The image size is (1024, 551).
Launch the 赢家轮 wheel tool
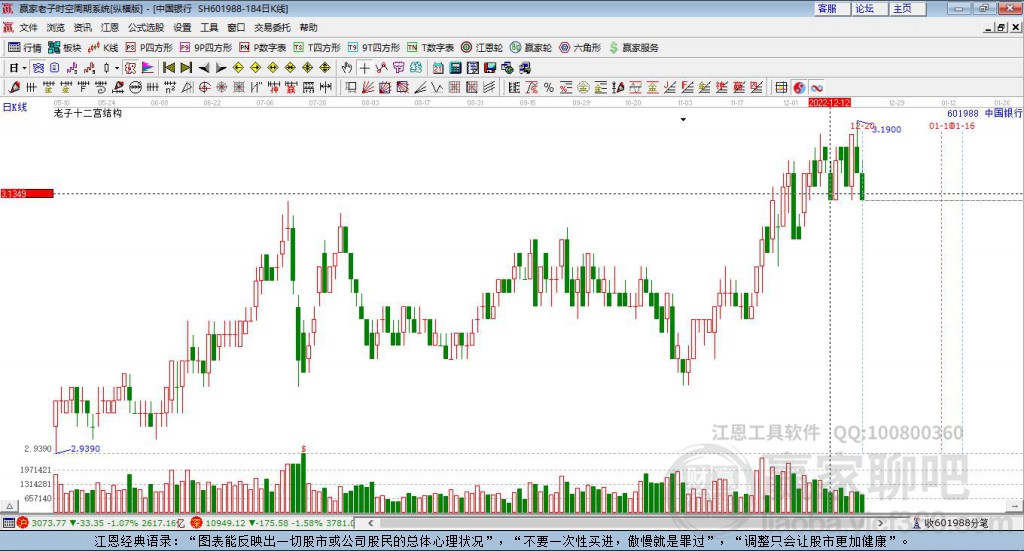click(531, 48)
